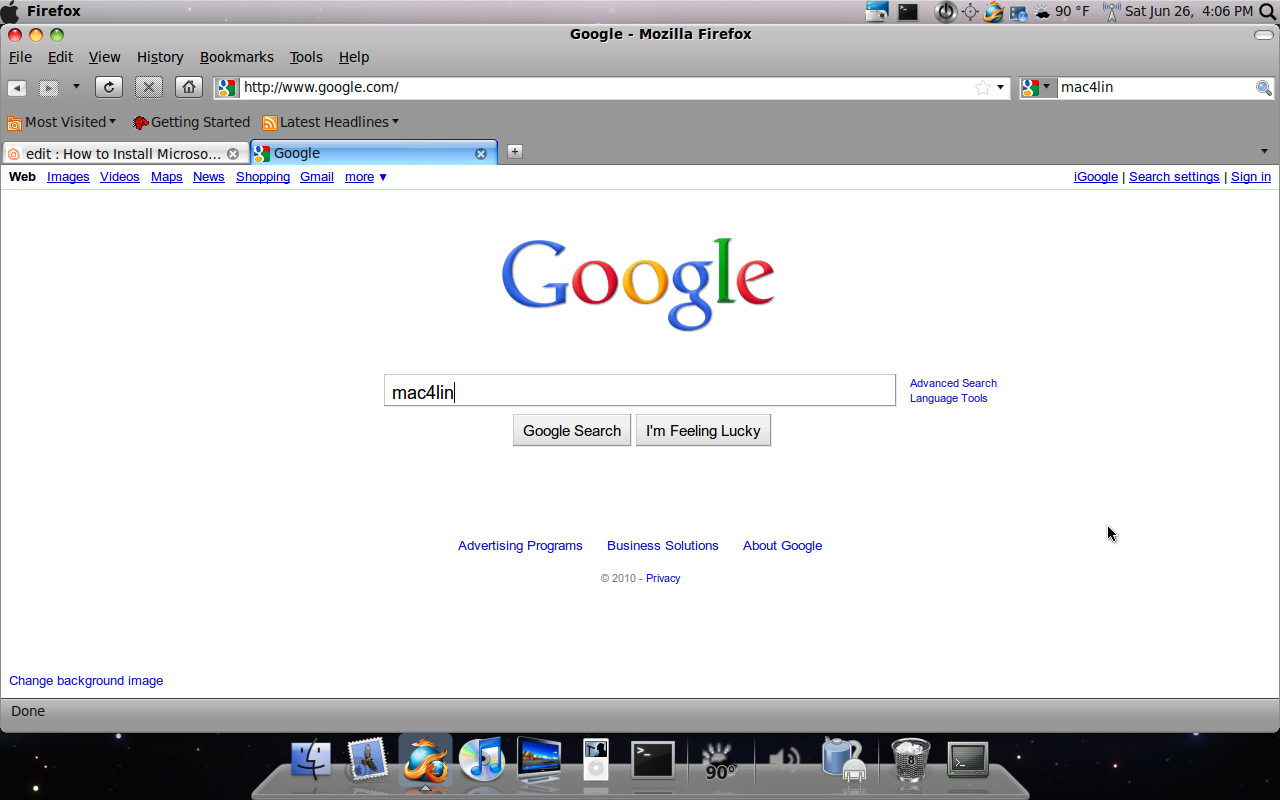Screen dimensions: 1280x800
Task: Open the Most Visited bookmarks folder
Action: (x=62, y=122)
